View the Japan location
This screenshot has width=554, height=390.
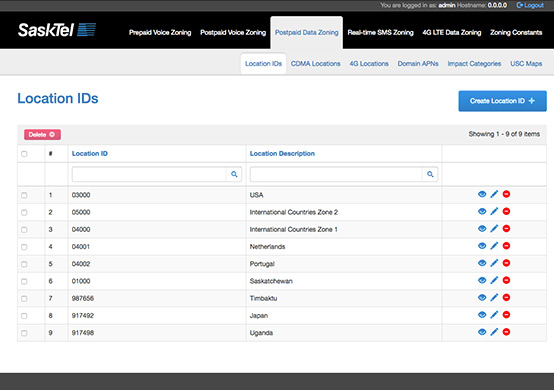[x=482, y=315]
